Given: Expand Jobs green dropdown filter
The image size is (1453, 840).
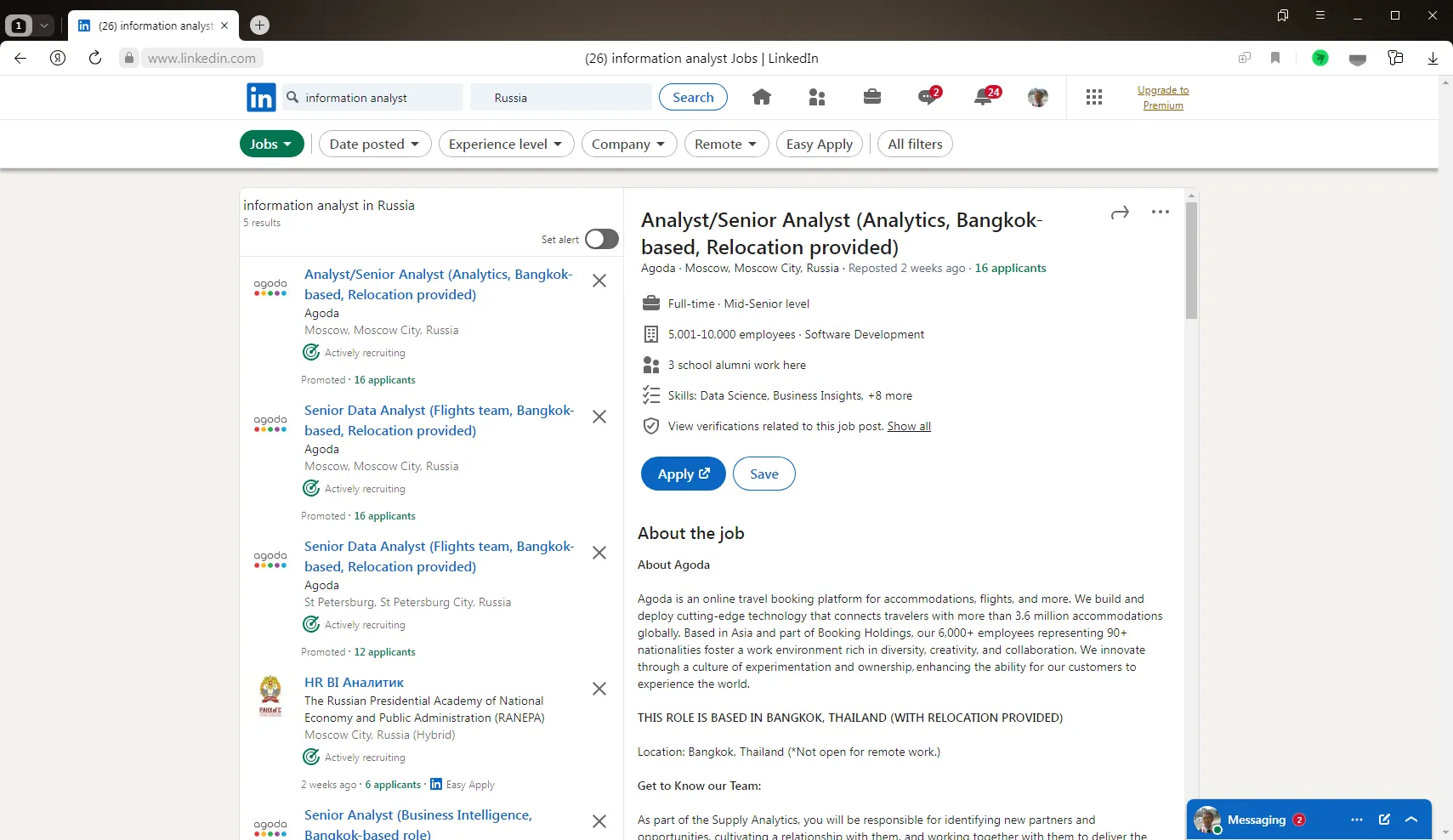Looking at the screenshot, I should click(272, 145).
